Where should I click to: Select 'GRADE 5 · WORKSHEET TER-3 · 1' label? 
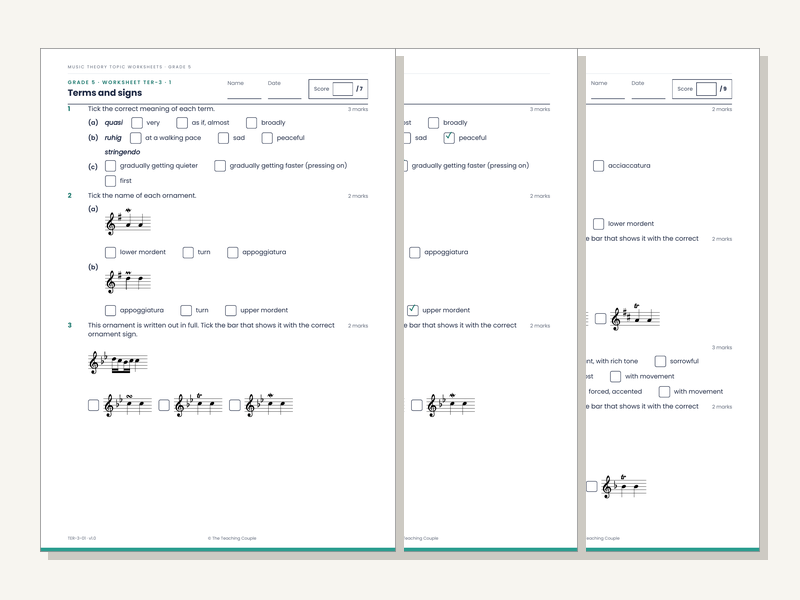pos(119,82)
